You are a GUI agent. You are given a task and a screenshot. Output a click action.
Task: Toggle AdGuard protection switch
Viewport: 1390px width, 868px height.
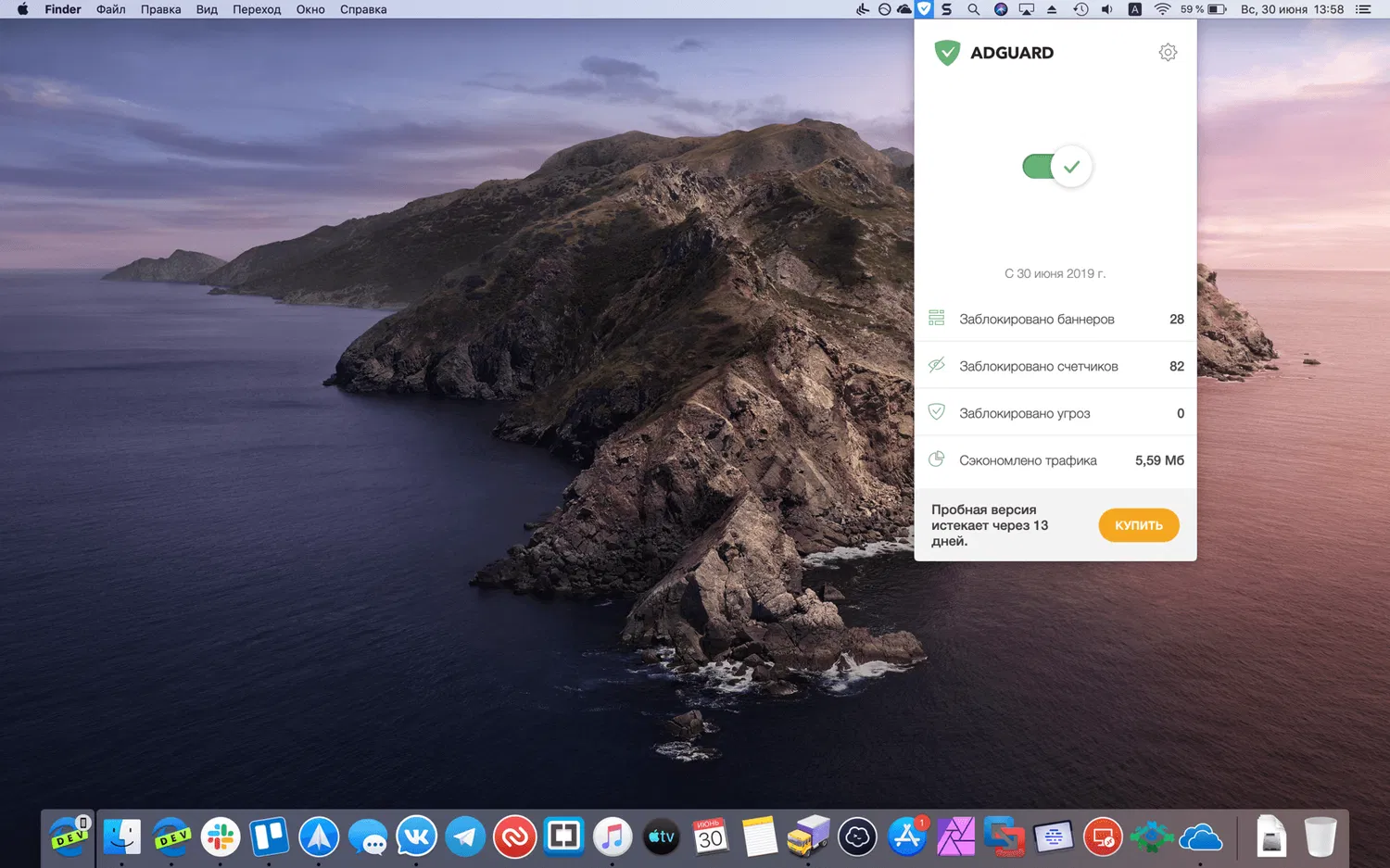(x=1056, y=167)
